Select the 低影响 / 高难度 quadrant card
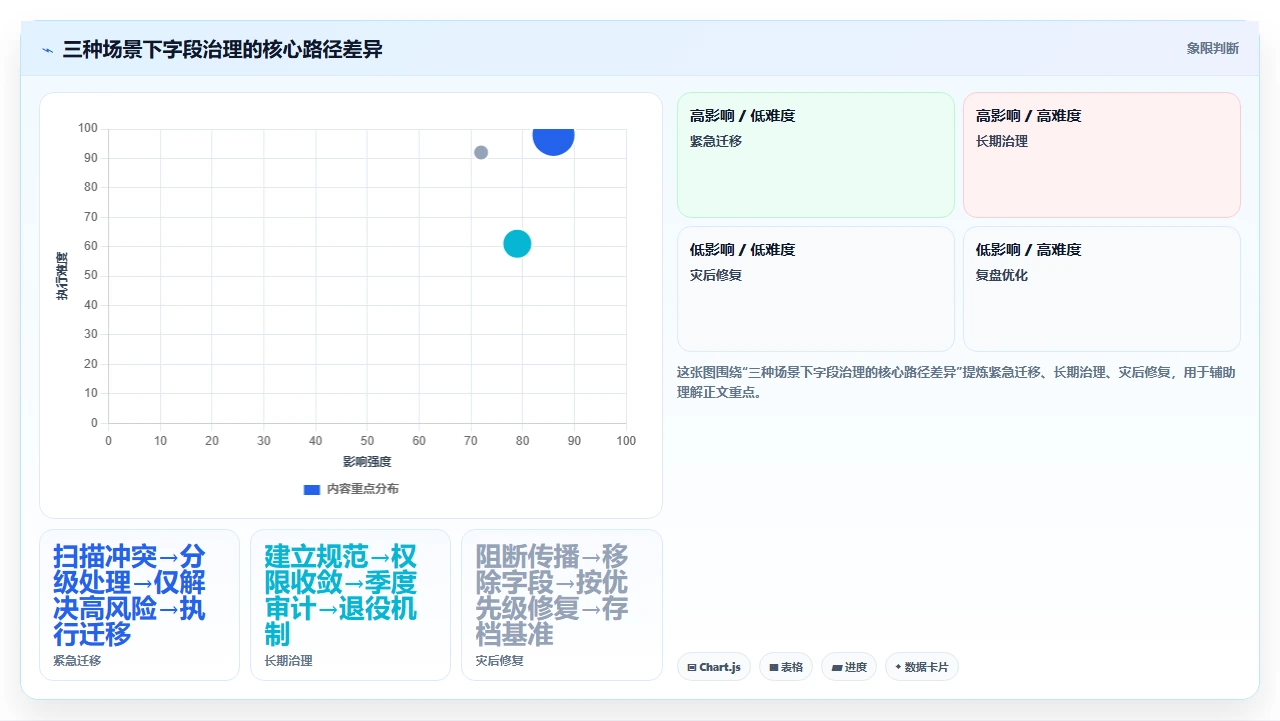 coord(1102,289)
